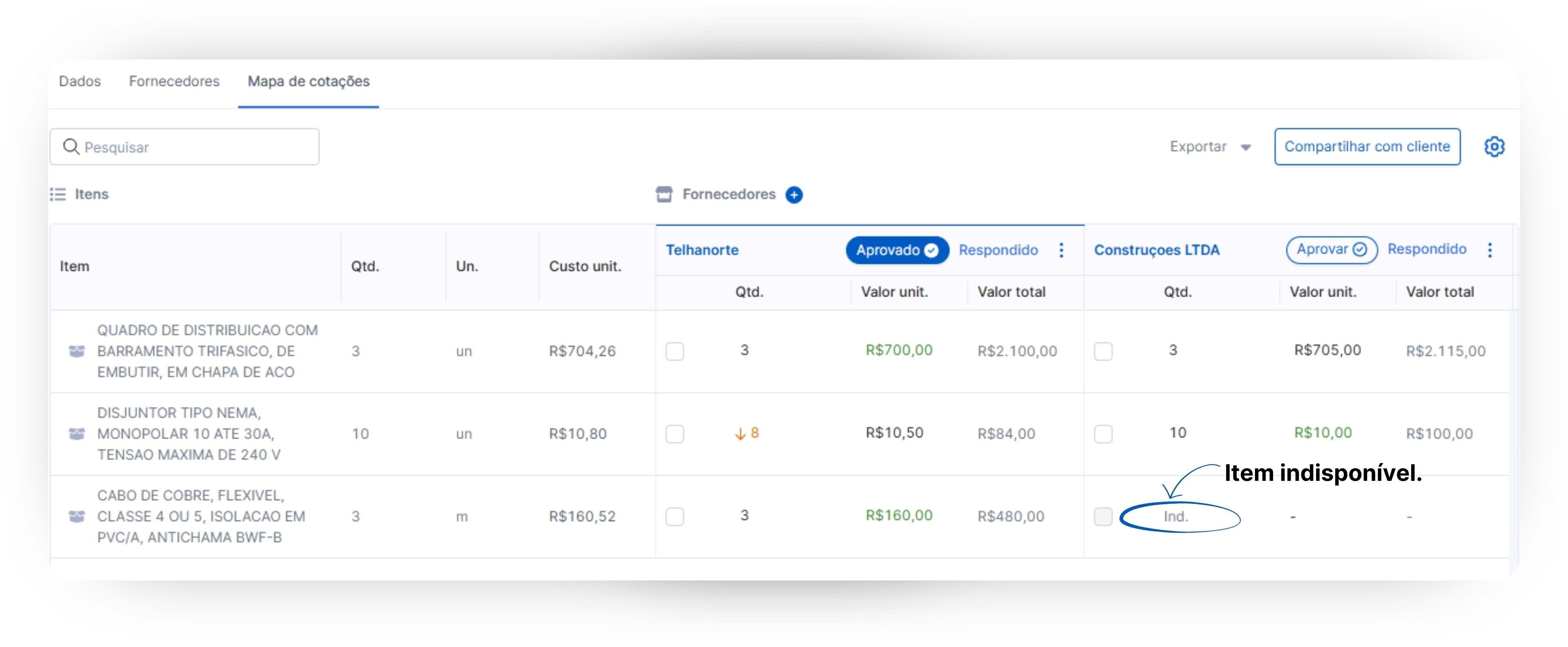Click the Fornecedores store icon

664,194
